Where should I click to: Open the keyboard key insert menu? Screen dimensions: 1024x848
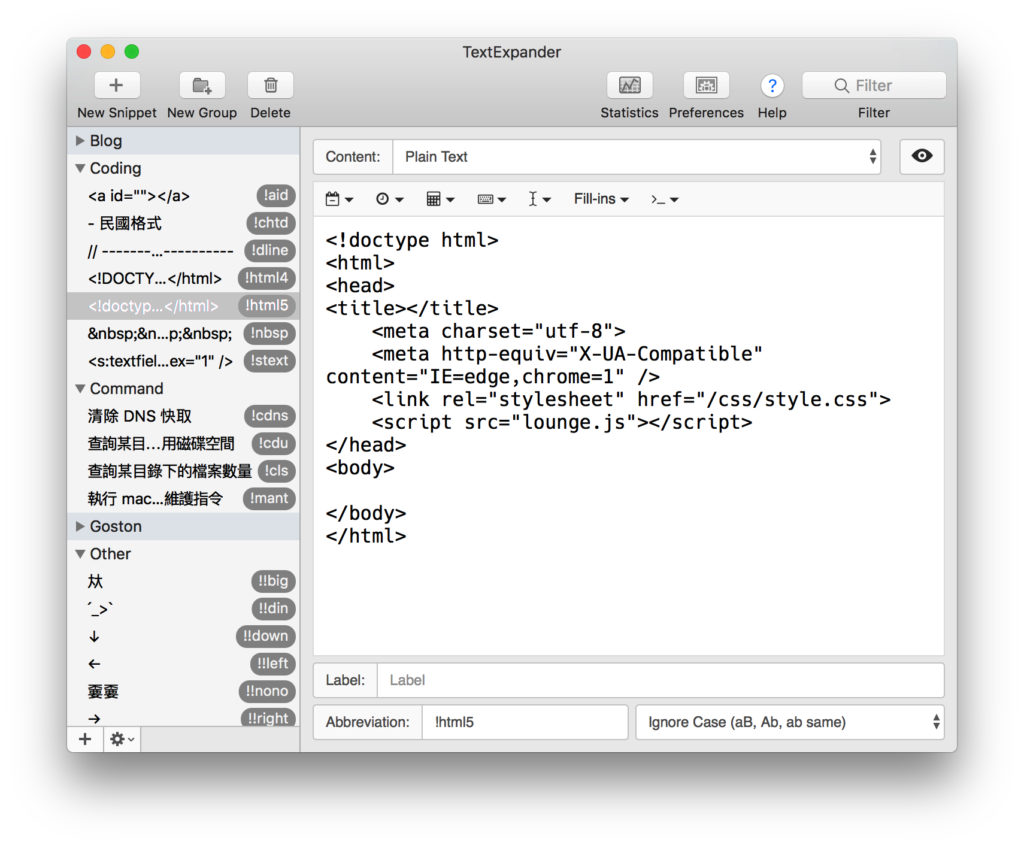[491, 199]
